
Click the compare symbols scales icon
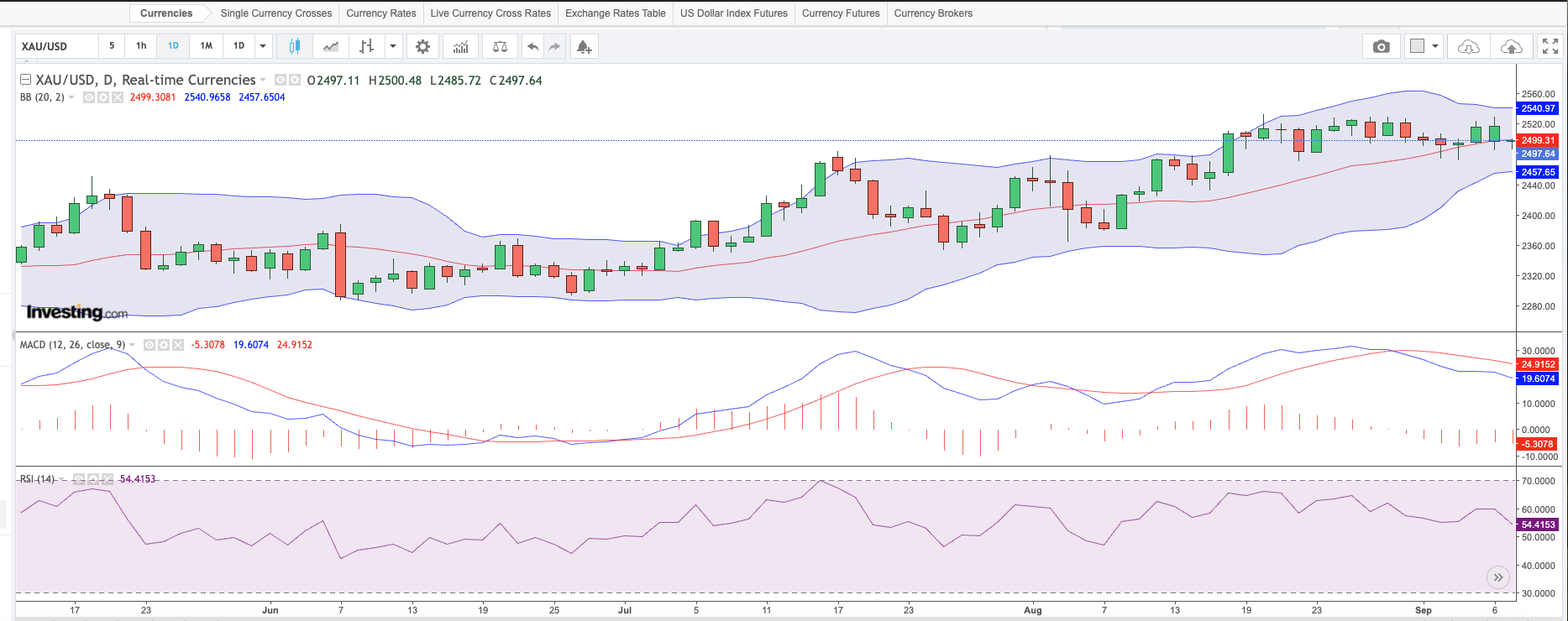(x=500, y=46)
